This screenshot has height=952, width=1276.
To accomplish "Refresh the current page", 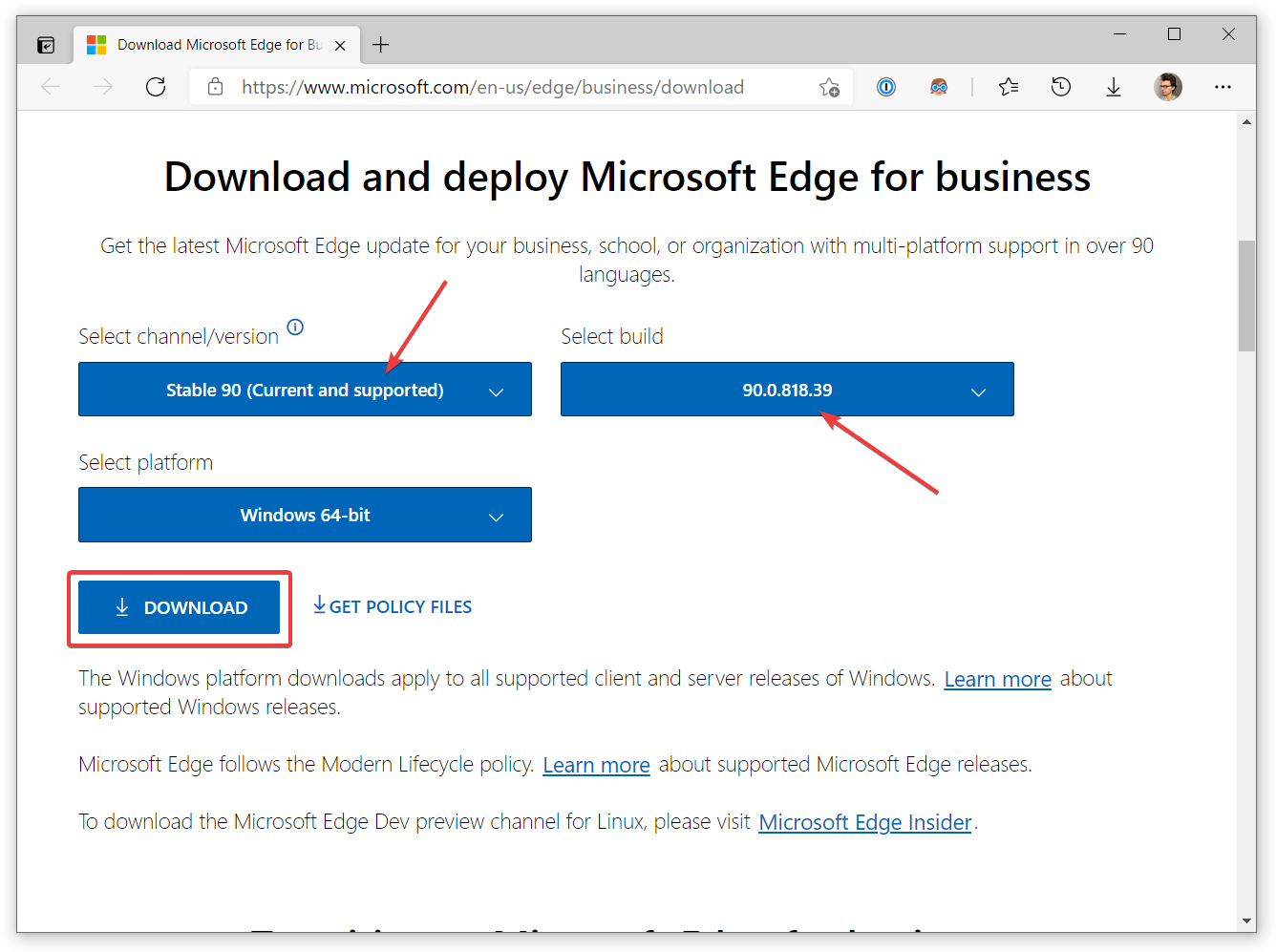I will (156, 87).
